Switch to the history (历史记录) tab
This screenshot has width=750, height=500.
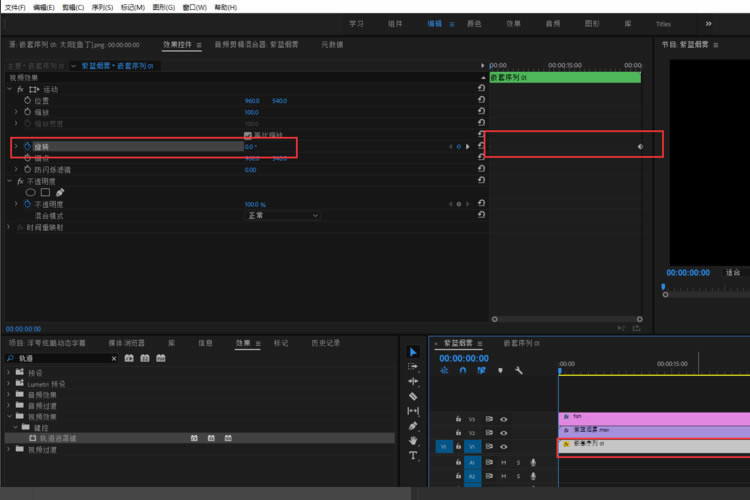(325, 343)
